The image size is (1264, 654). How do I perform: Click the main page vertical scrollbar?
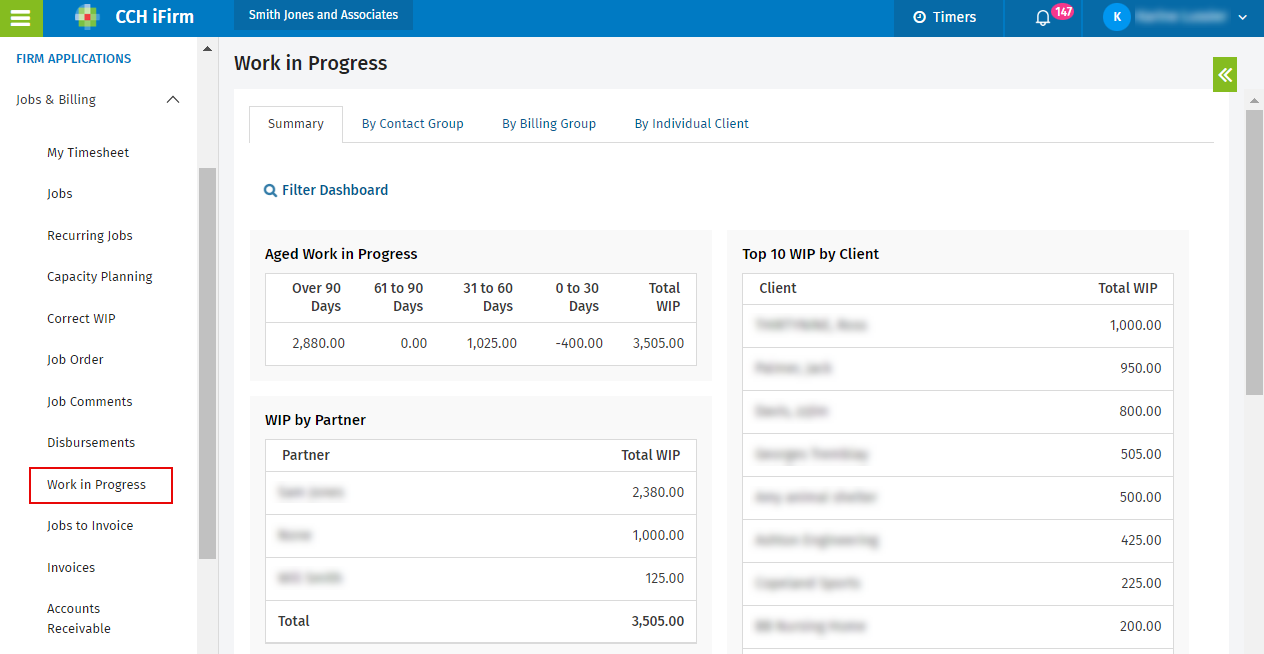coord(1254,252)
